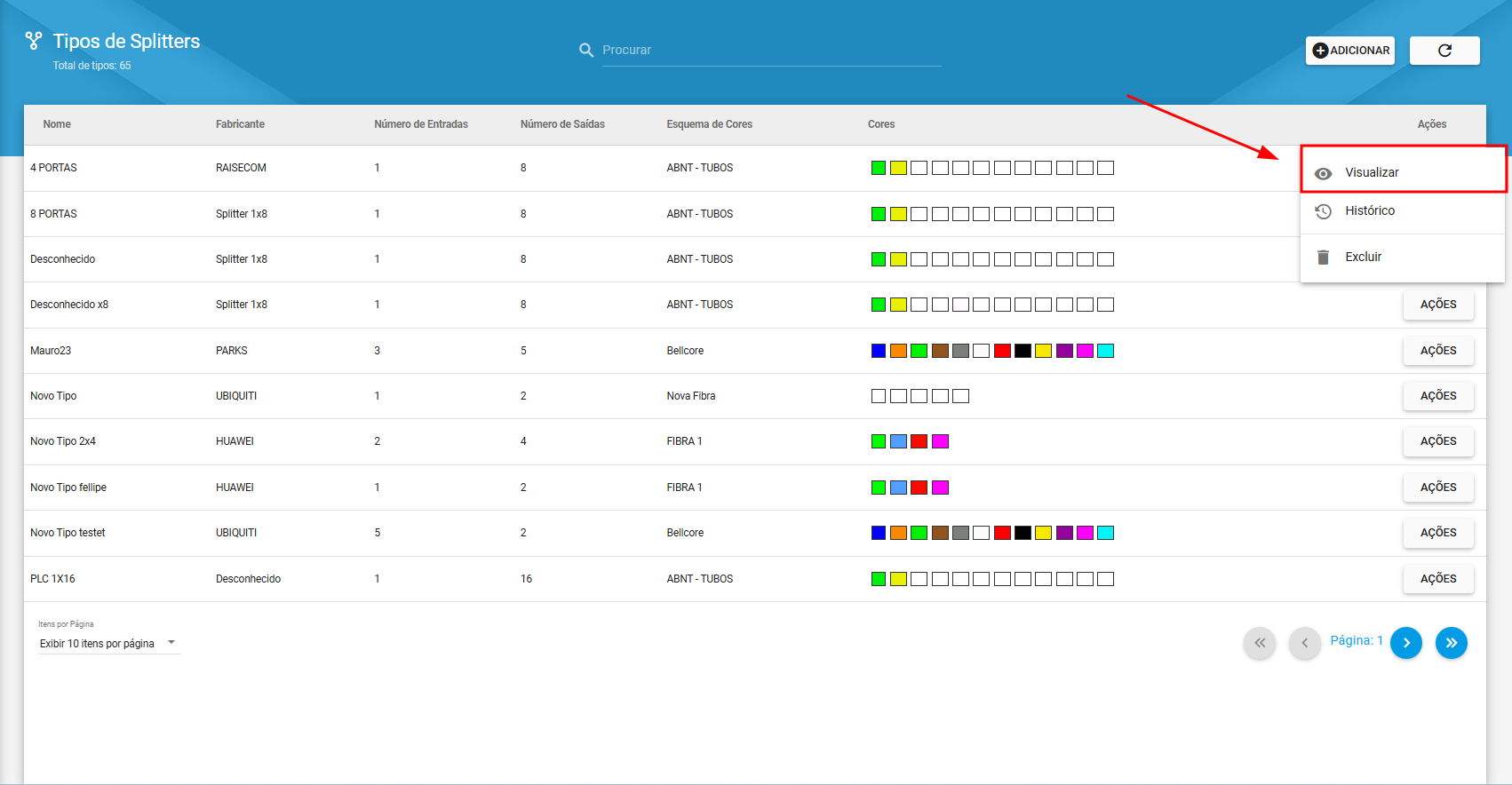The image size is (1512, 785).
Task: Click the RAISECOM manufacturer cell
Action: pos(241,168)
